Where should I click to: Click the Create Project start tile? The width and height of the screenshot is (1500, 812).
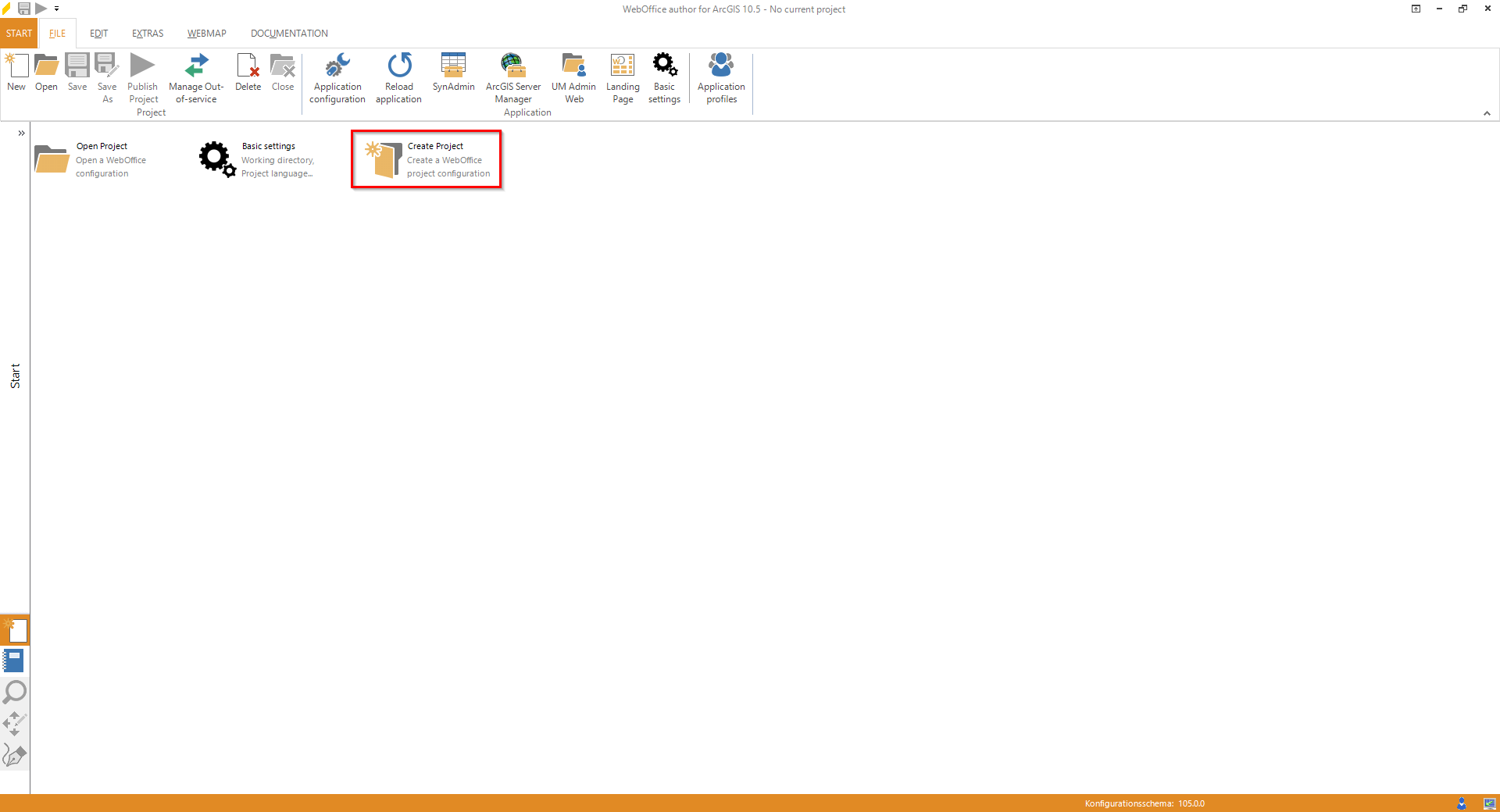427,159
